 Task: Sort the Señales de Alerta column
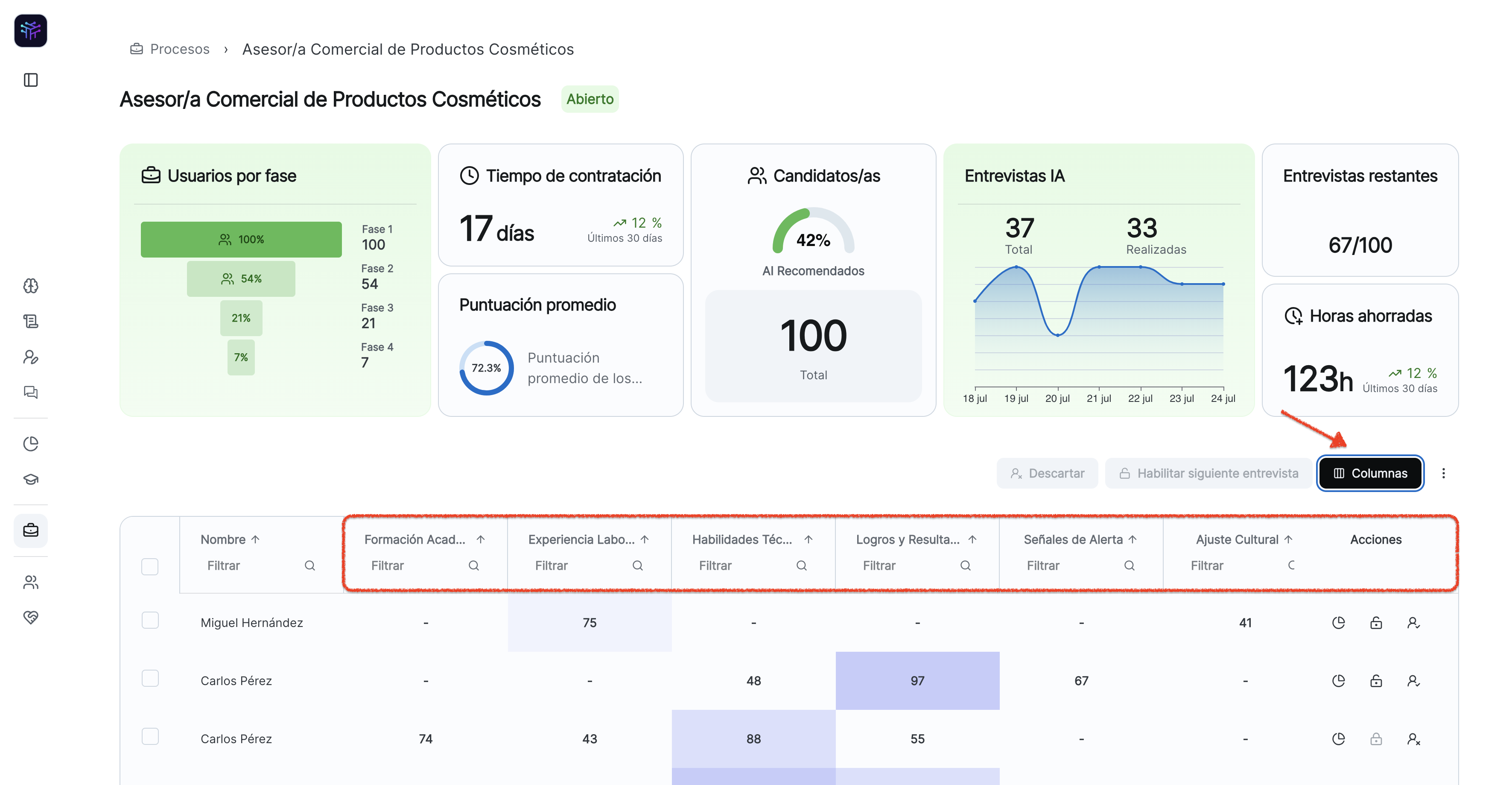(x=1132, y=539)
